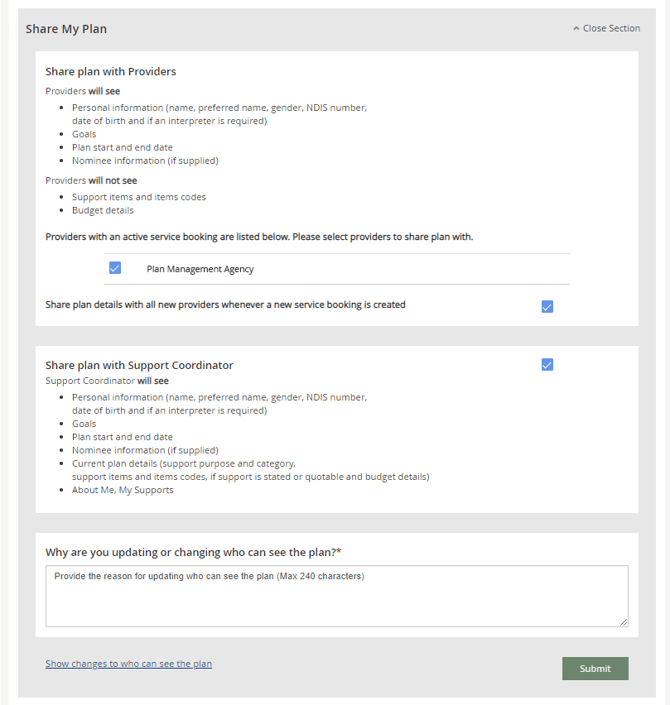Click the Share My Plan heading
This screenshot has width=670, height=705.
coord(66,29)
